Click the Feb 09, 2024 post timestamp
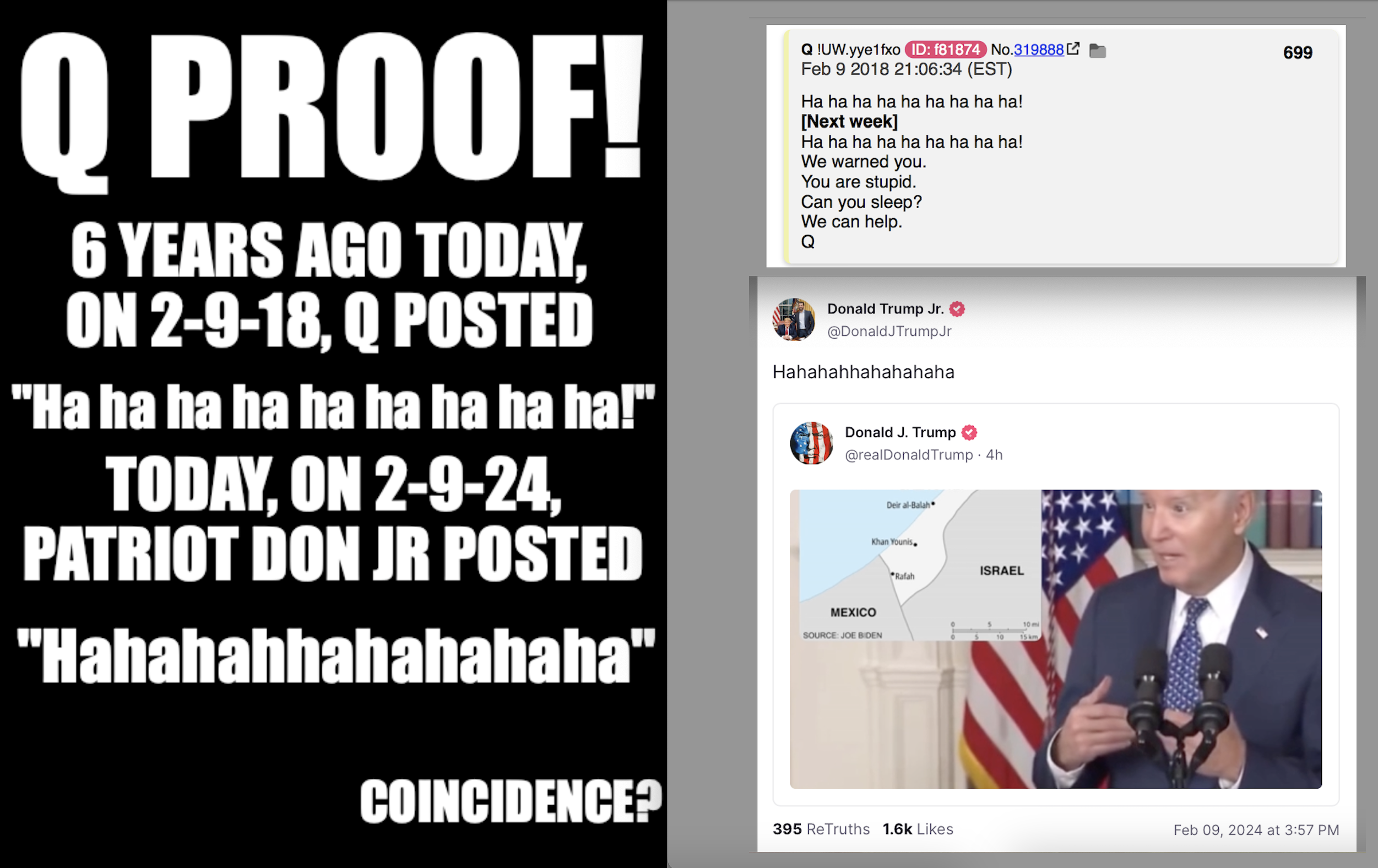Screen dimensions: 1378x868 tap(1256, 830)
